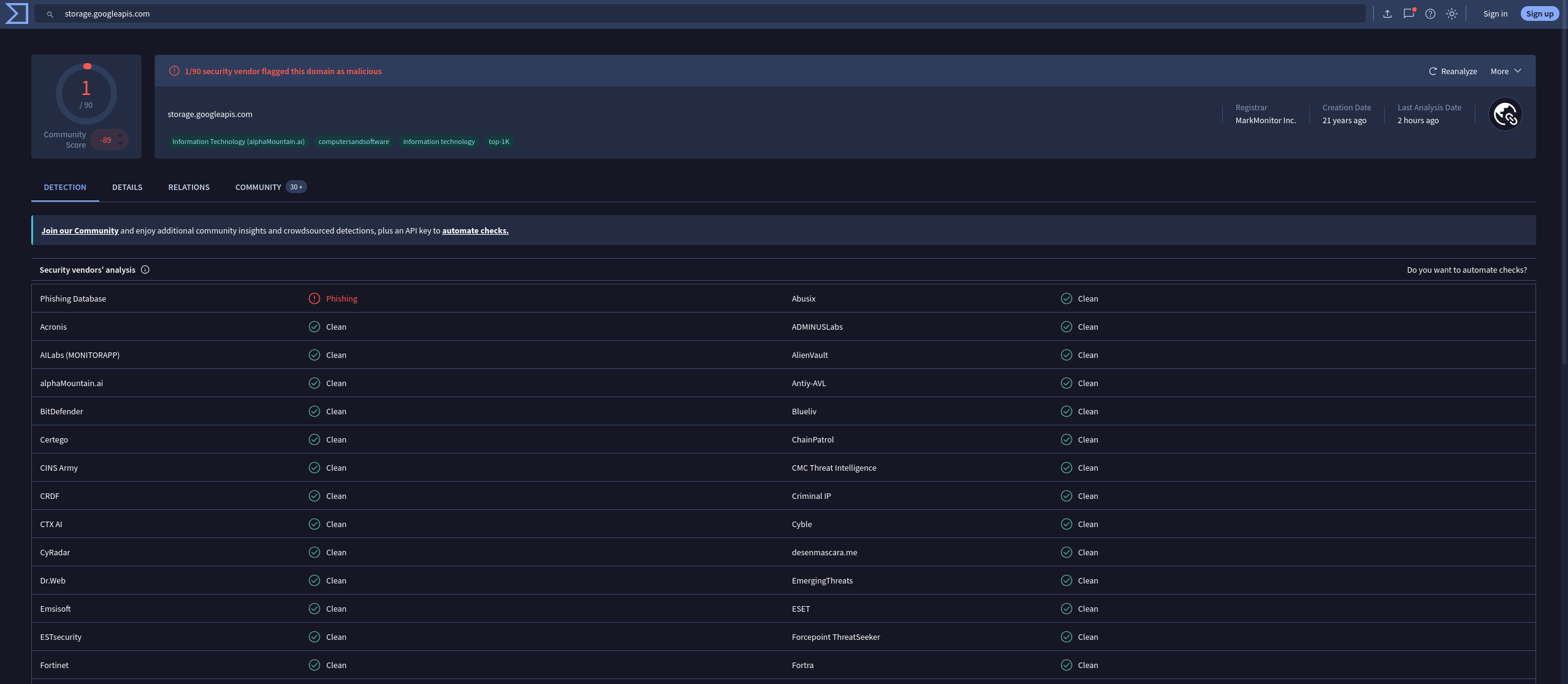
Task: Click the red Phishing alert icon
Action: tap(314, 298)
